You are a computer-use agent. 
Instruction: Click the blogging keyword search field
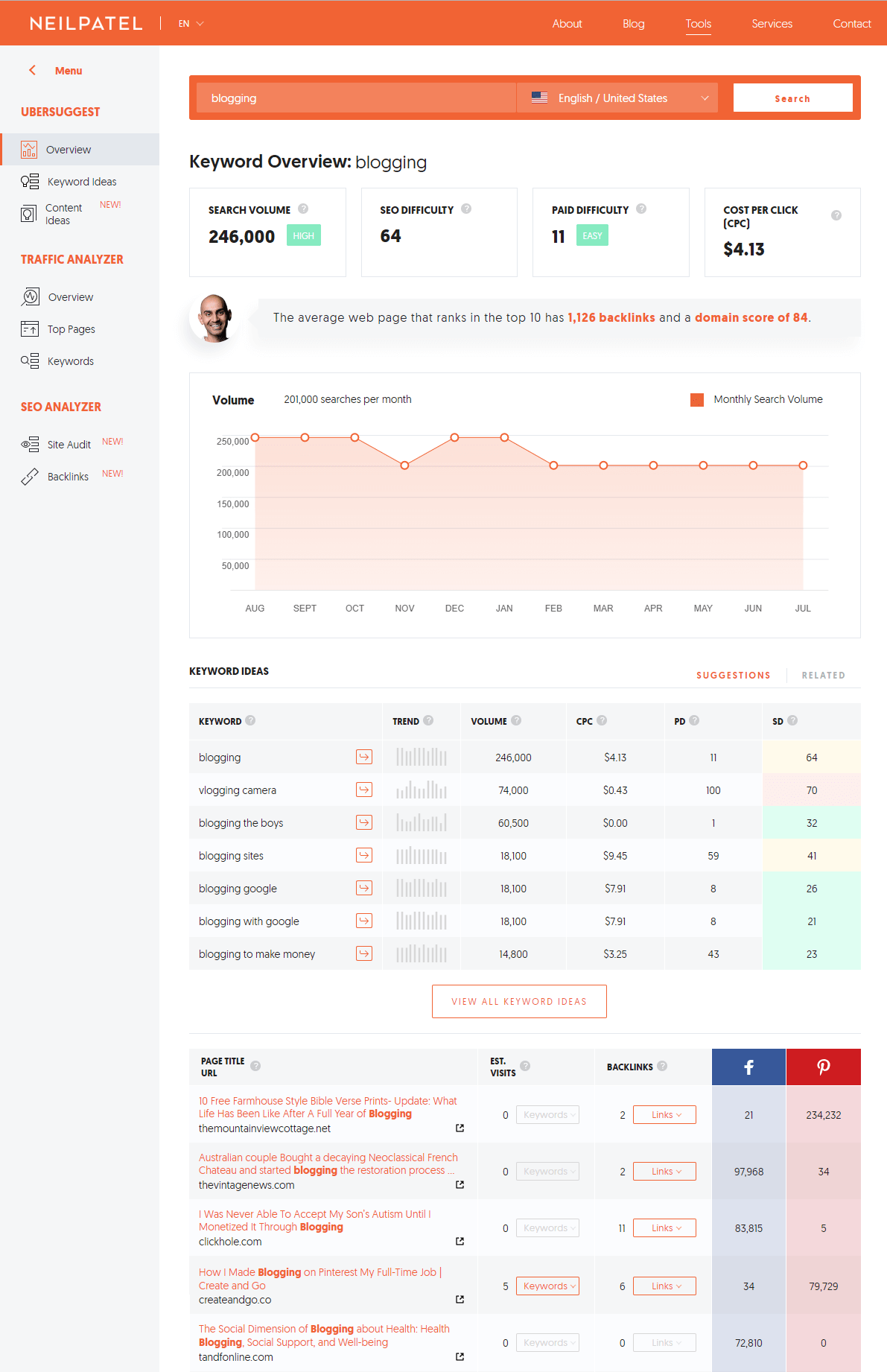coord(356,98)
